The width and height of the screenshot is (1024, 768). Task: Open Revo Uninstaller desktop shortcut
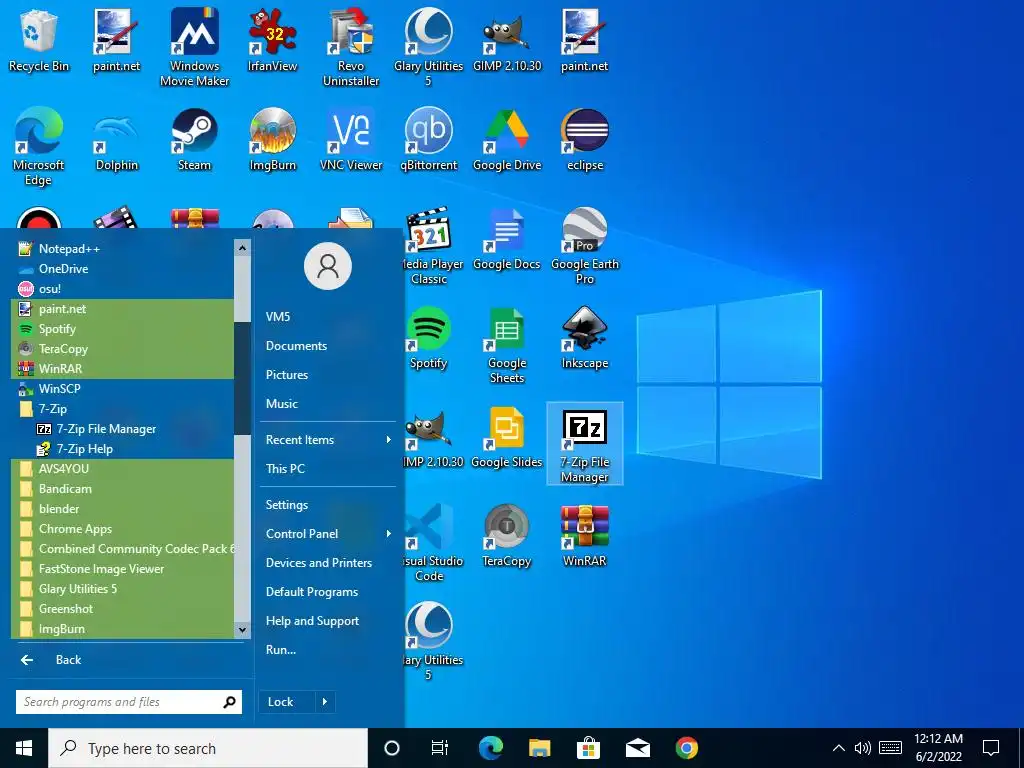(351, 47)
